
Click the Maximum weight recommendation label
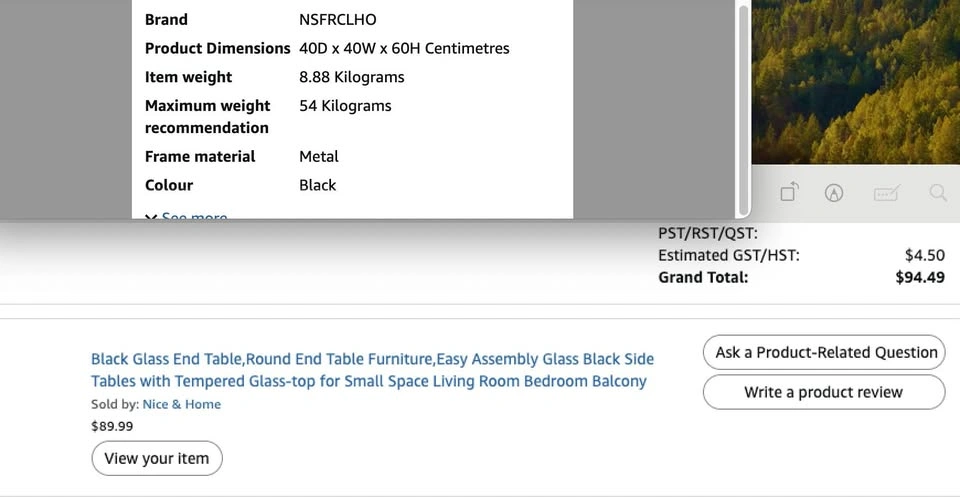click(x=207, y=116)
